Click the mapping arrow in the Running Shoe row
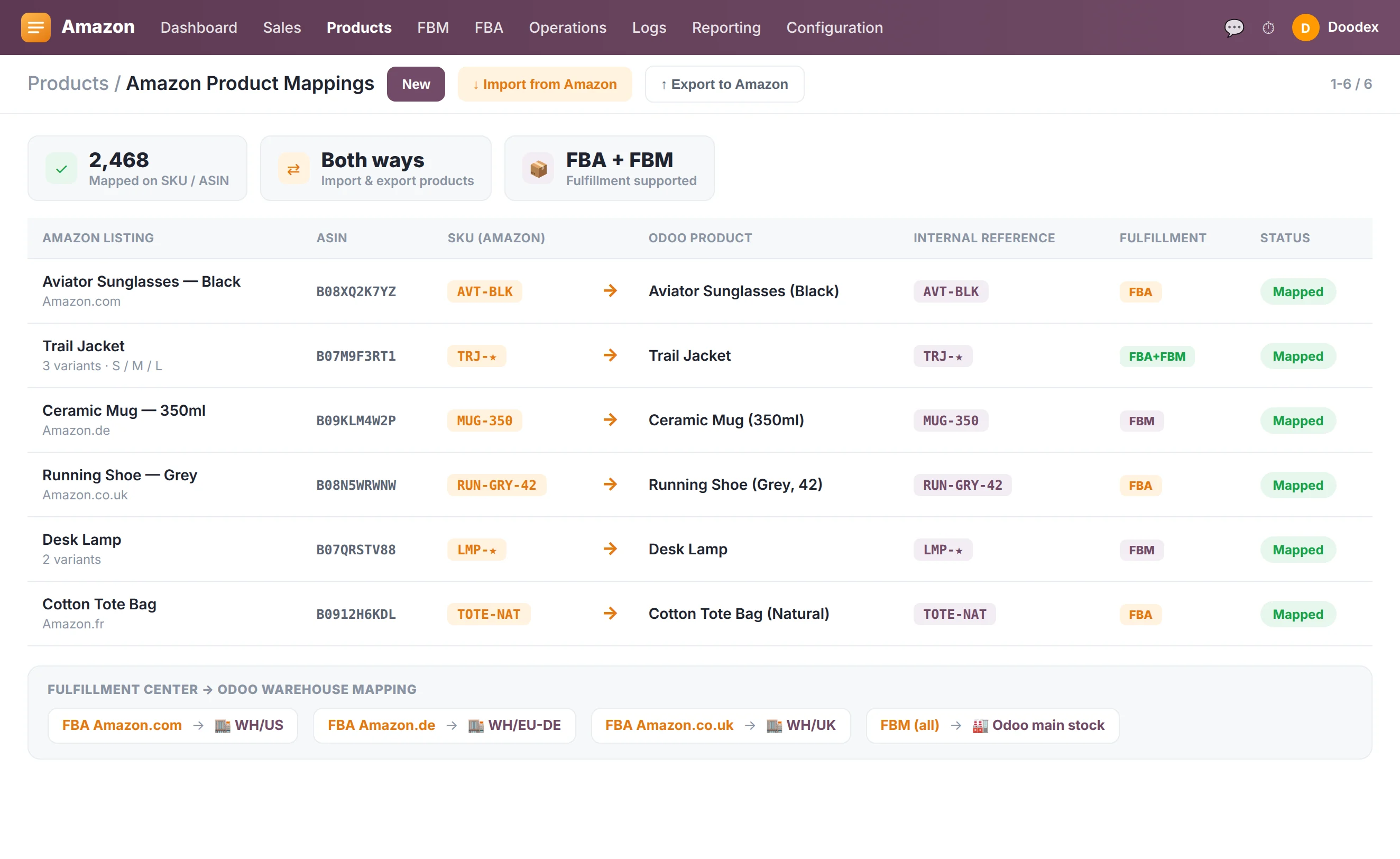 (x=610, y=485)
